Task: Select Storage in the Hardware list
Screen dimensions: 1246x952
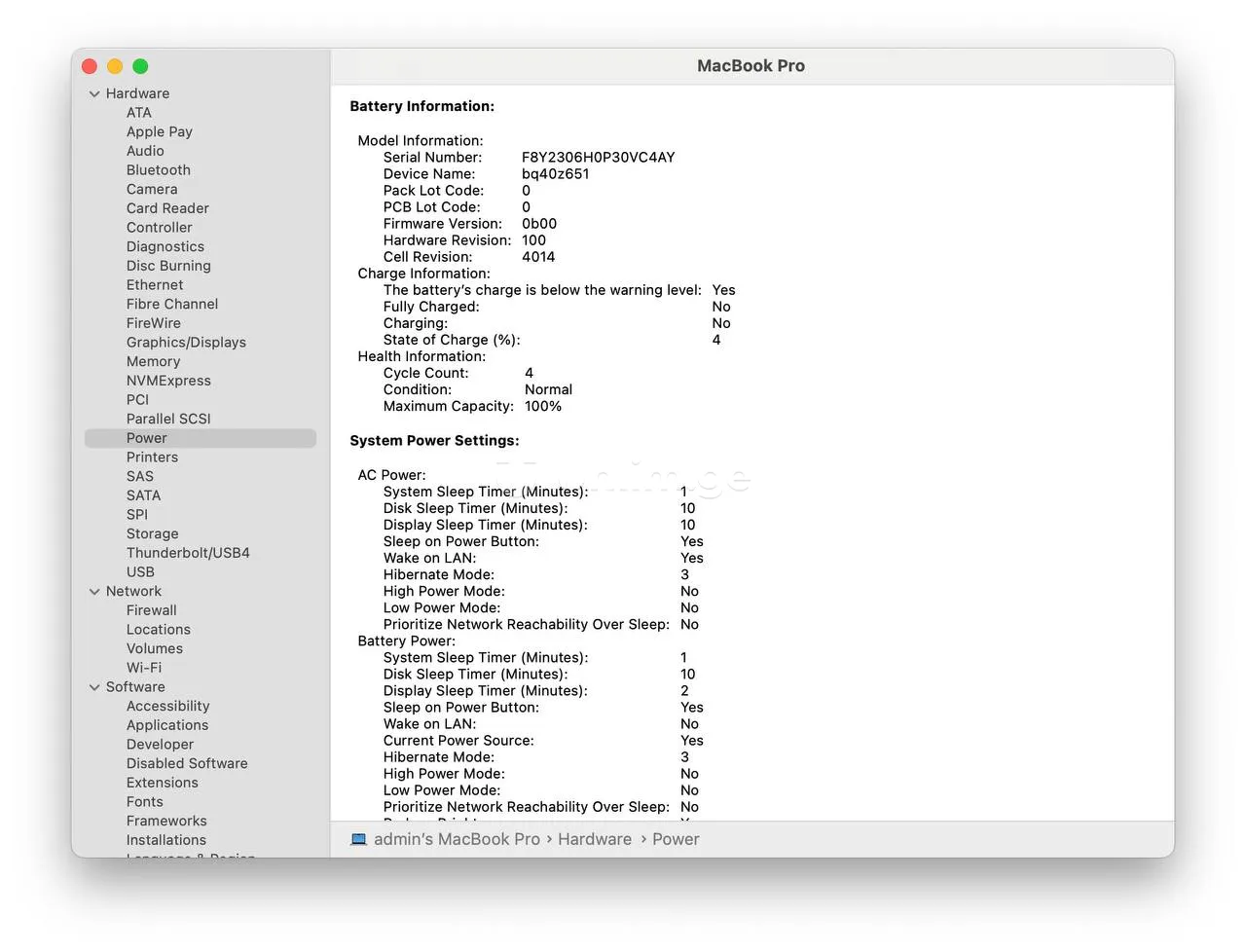Action: 152,533
